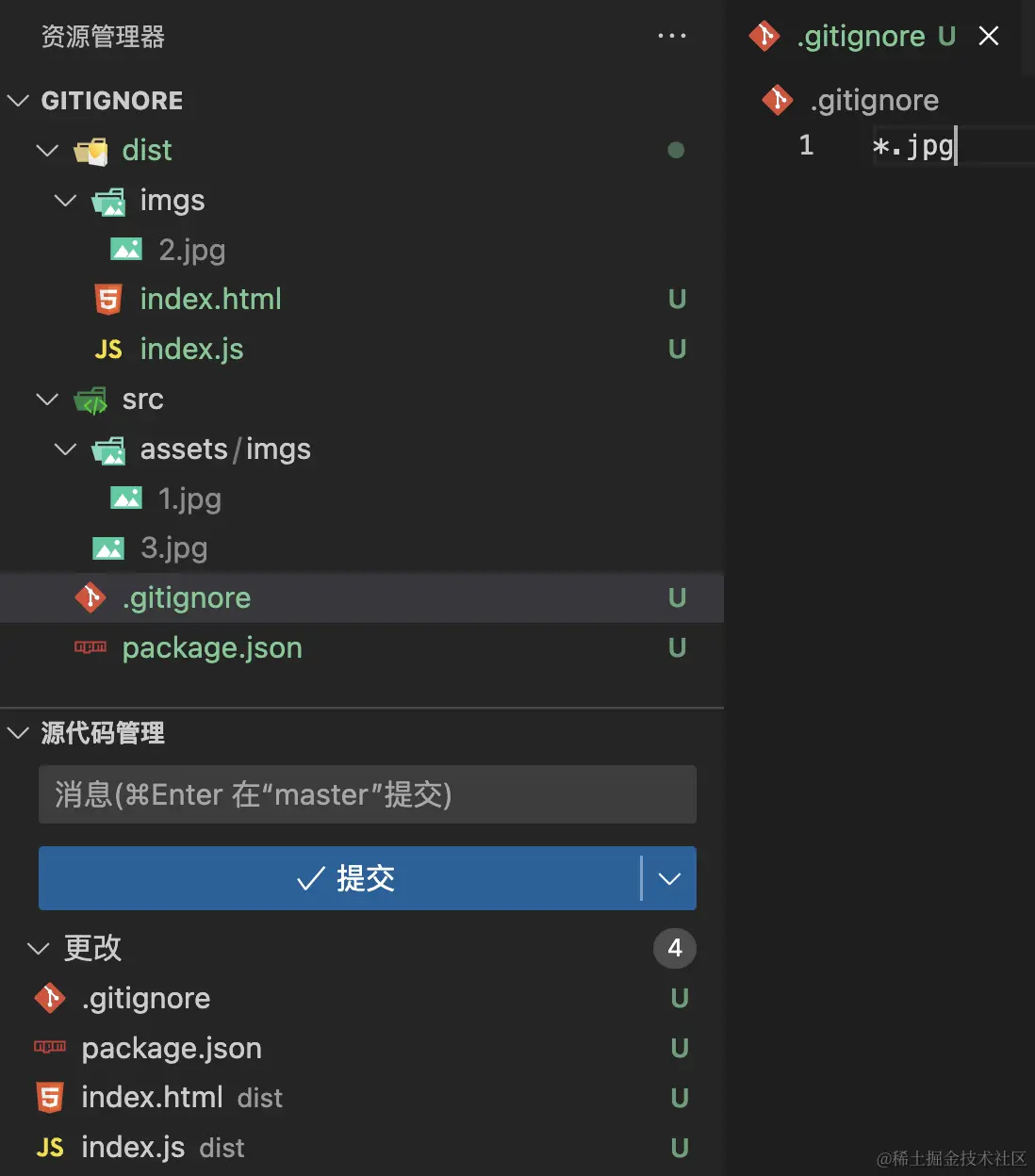Close the .gitignore editor tab

click(x=988, y=36)
